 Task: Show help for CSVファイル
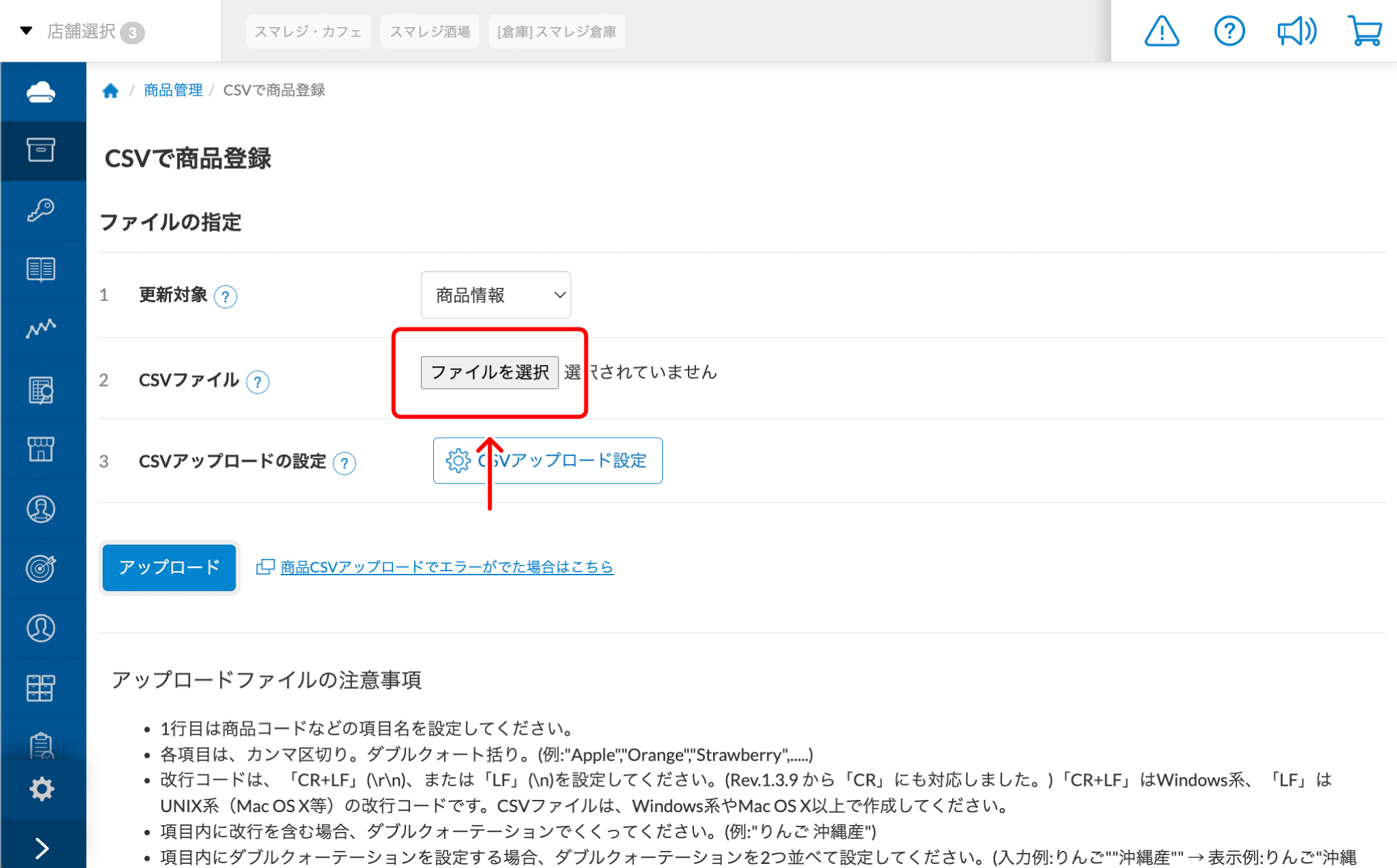(x=257, y=382)
